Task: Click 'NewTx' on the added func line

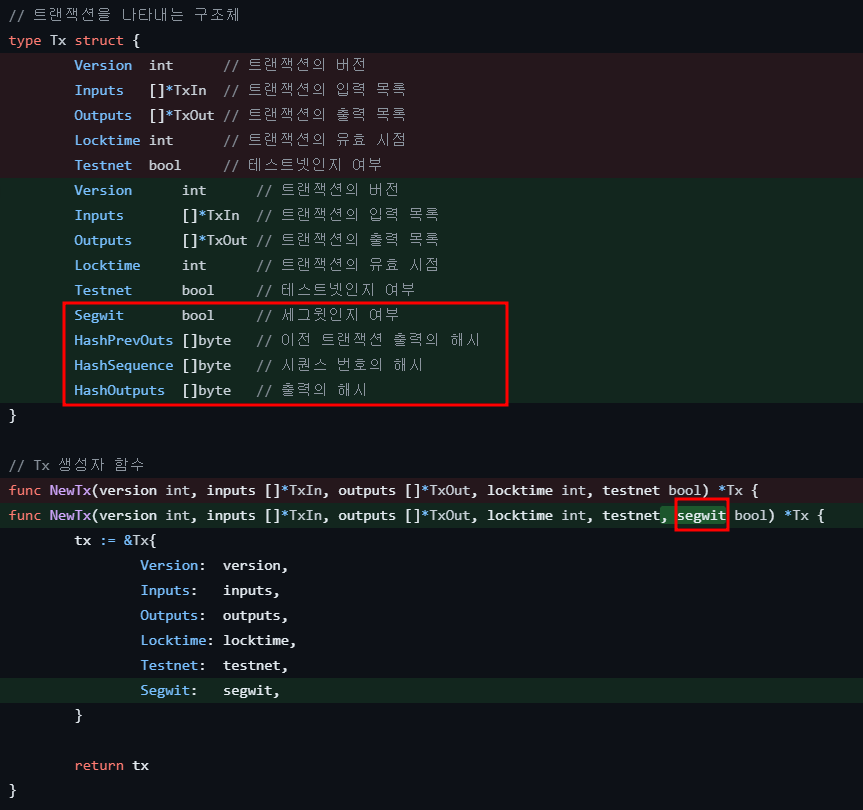Action: point(70,516)
